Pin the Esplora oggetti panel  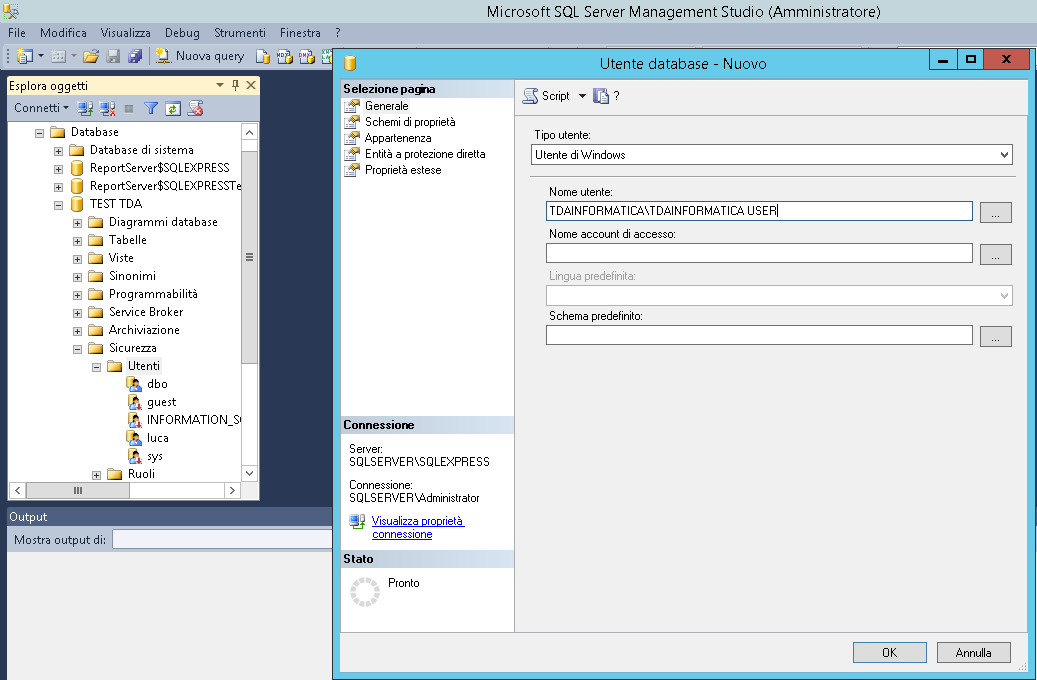click(235, 85)
